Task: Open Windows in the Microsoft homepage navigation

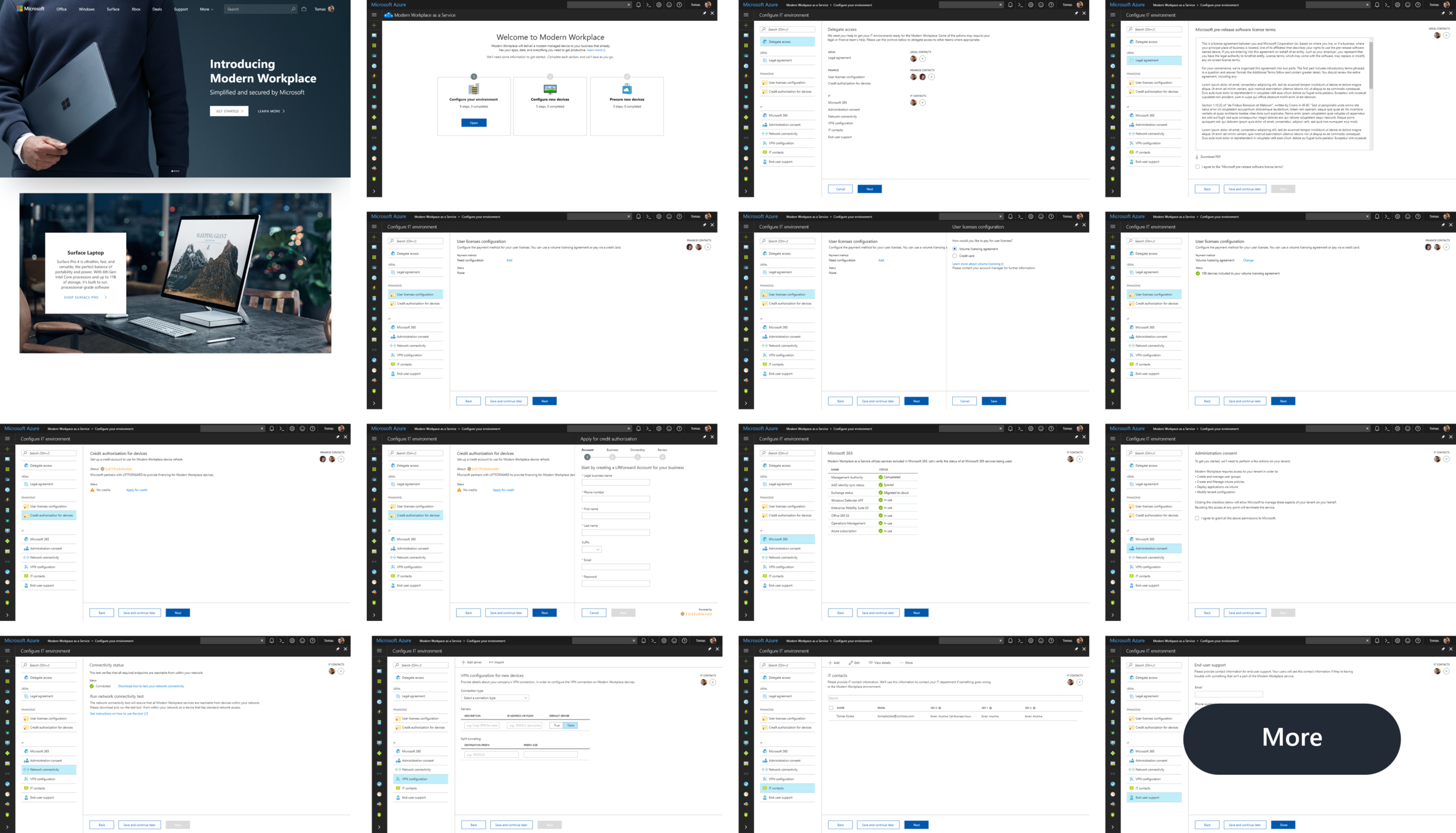Action: [87, 9]
